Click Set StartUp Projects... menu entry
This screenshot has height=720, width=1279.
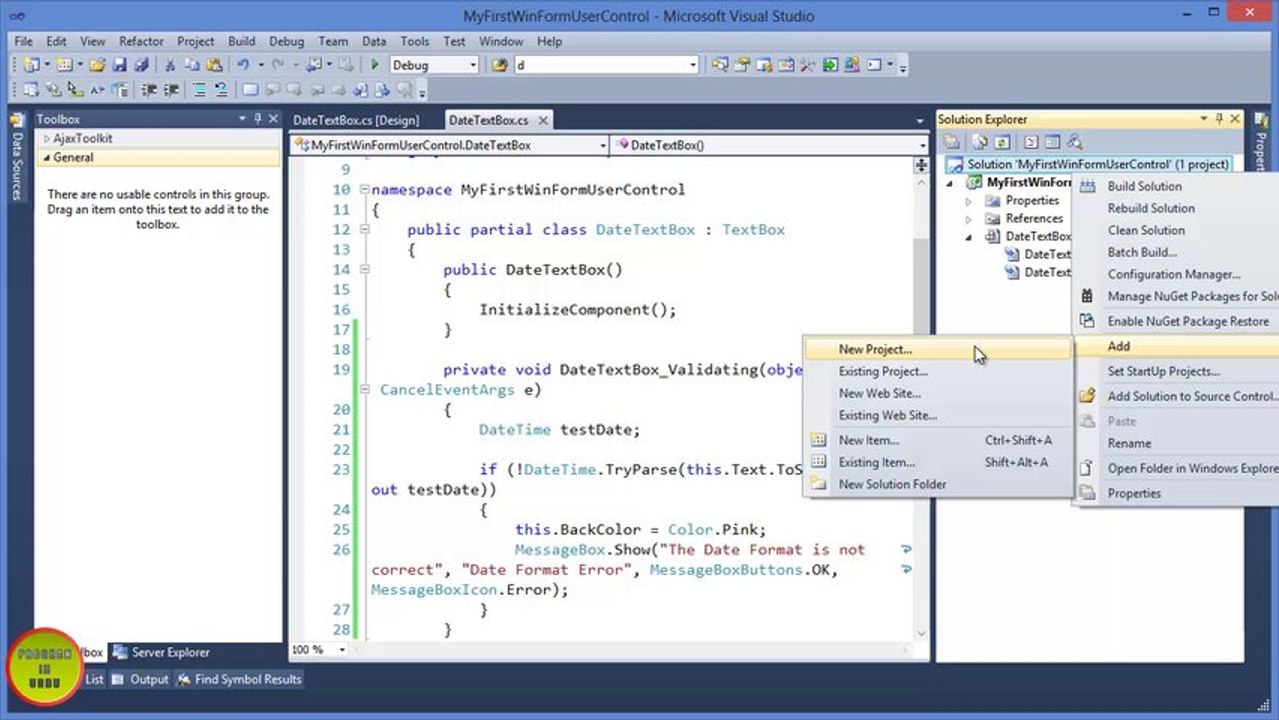click(x=1163, y=371)
